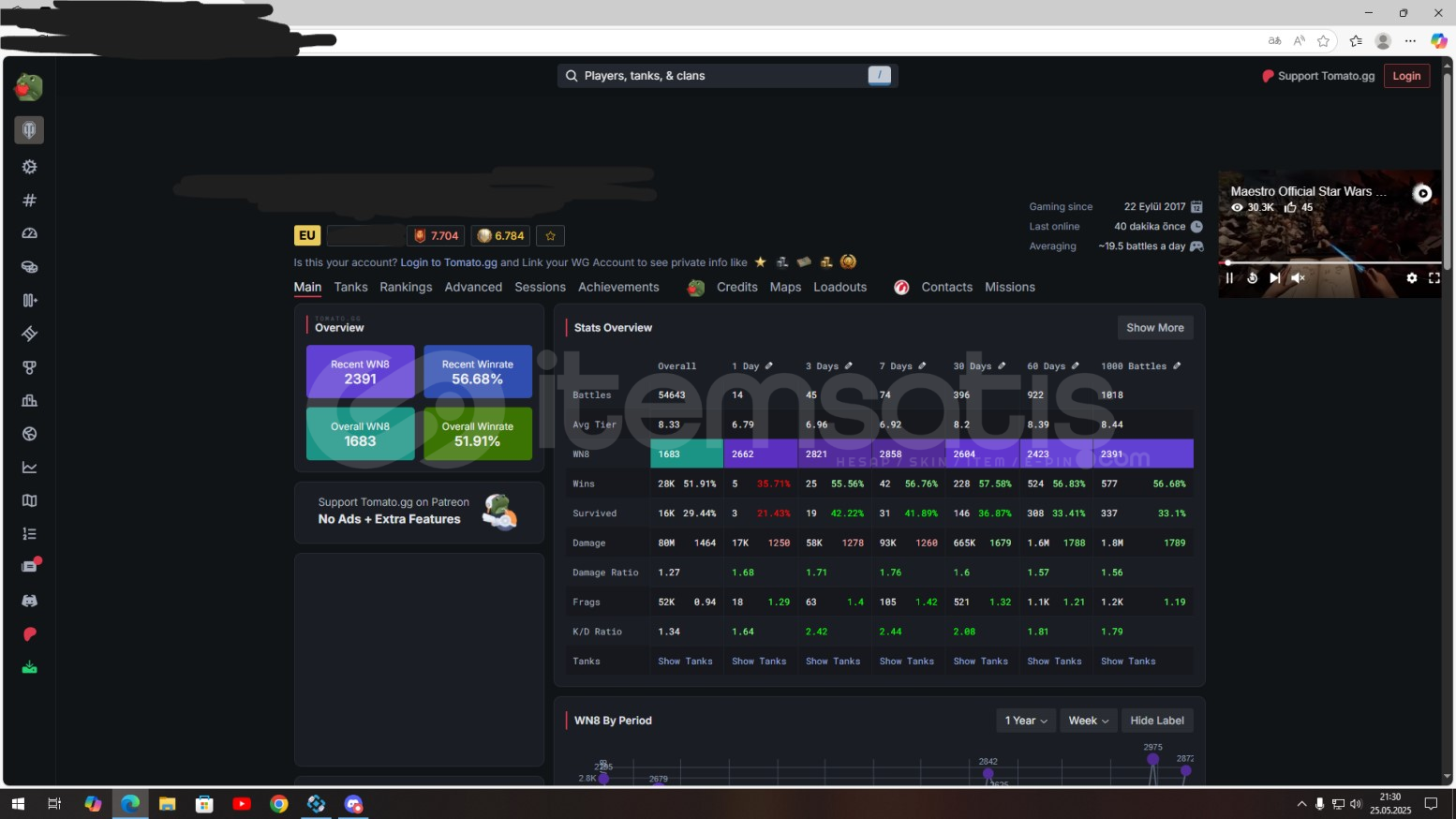Open the coins sidebar icon
Viewport: 1456px width, 819px height.
tap(29, 267)
